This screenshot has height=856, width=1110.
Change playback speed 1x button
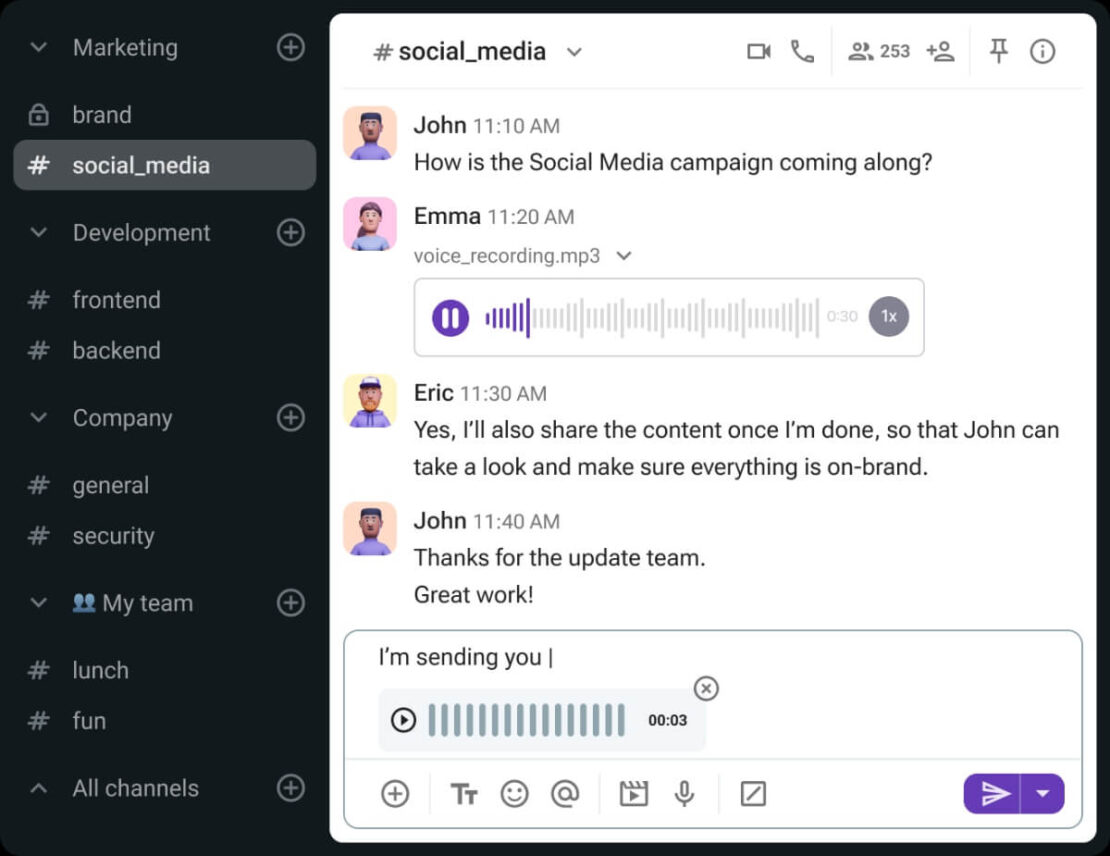[x=889, y=316]
